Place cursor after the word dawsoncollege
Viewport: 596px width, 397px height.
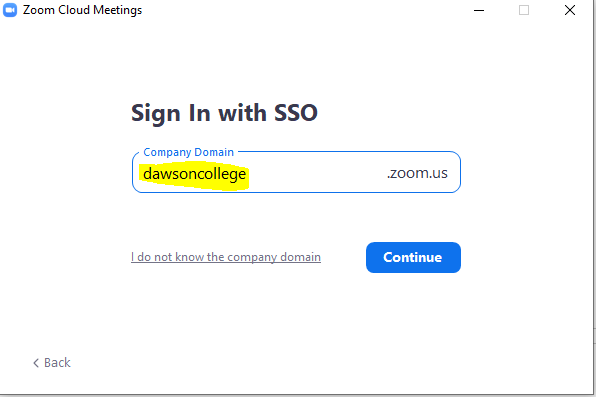247,175
